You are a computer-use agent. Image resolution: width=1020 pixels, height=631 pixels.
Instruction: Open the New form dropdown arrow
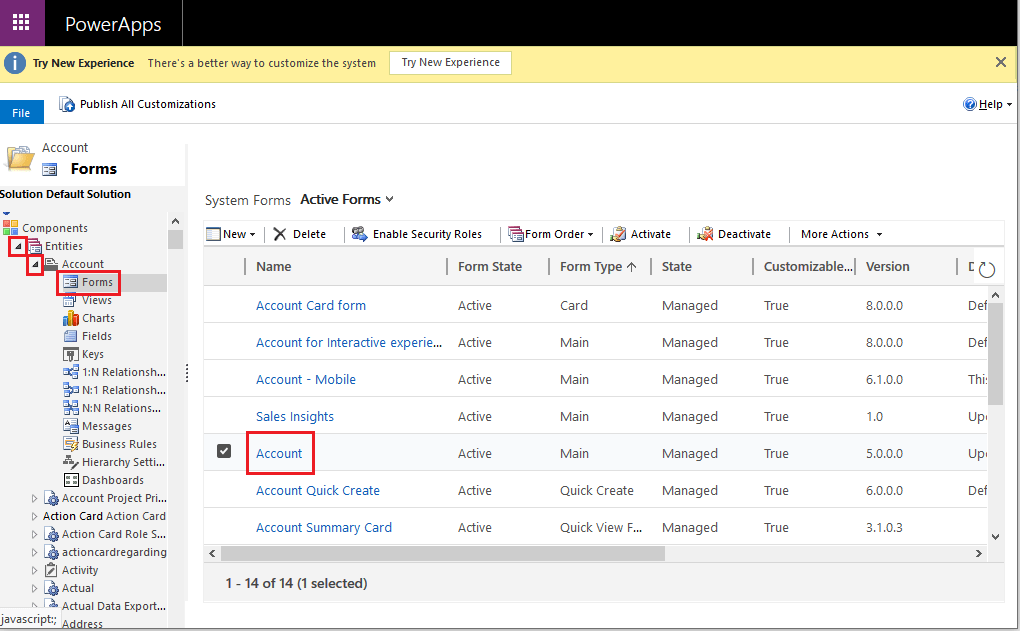point(252,235)
